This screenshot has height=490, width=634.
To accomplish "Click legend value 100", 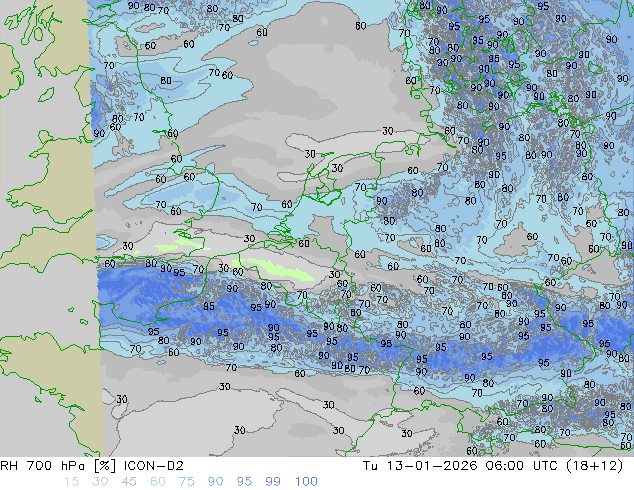I will [x=306, y=482].
